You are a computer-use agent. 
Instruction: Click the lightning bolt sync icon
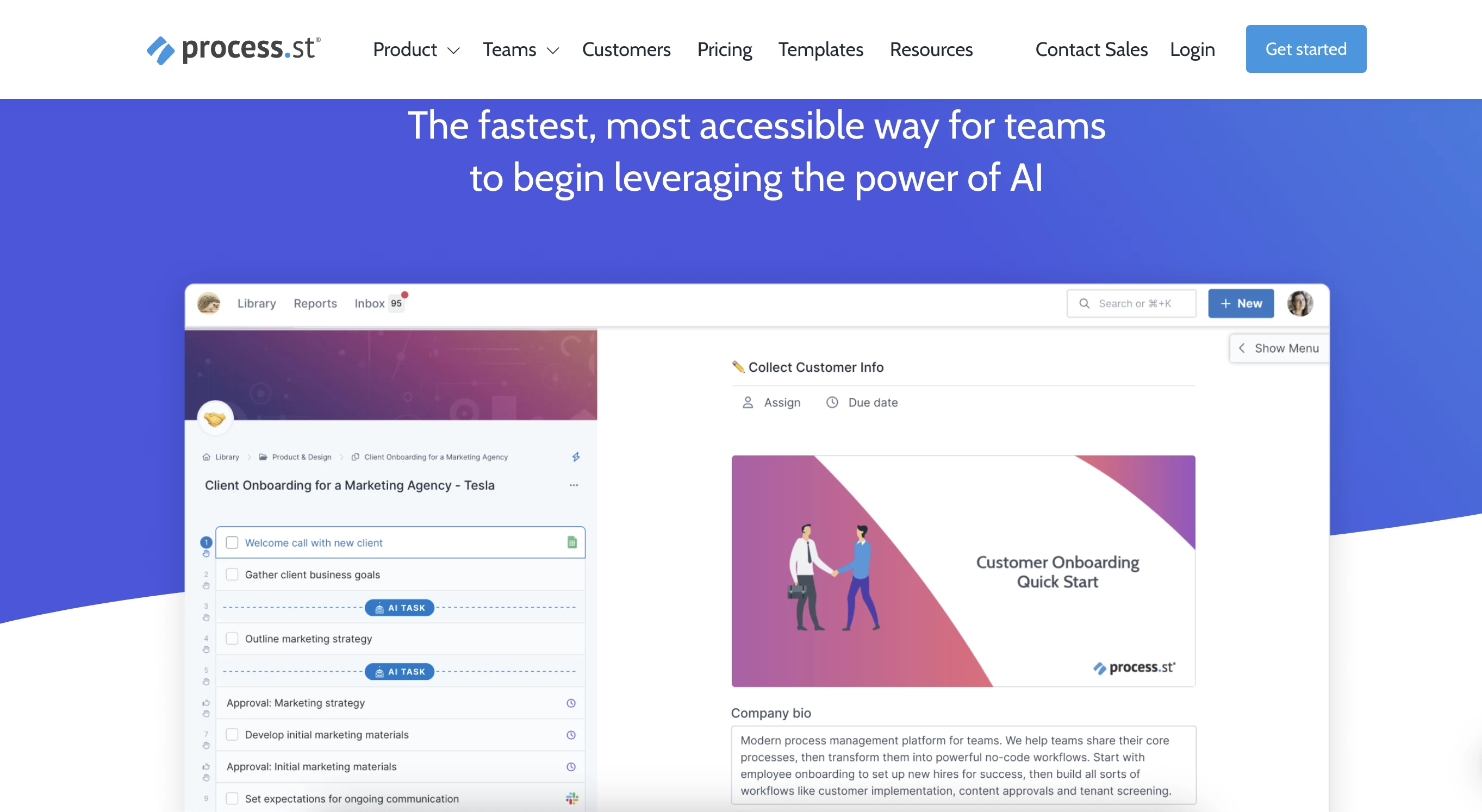point(576,457)
